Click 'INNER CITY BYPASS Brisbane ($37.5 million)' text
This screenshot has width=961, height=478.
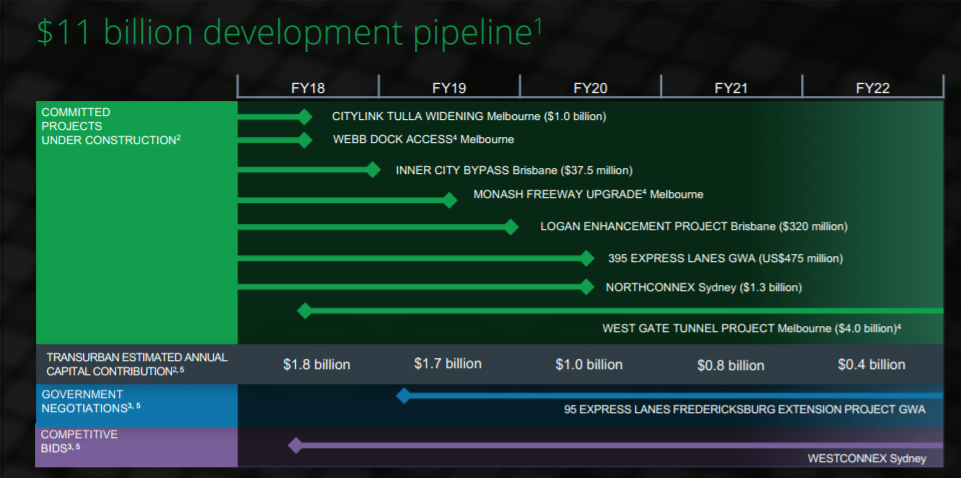[x=514, y=170]
